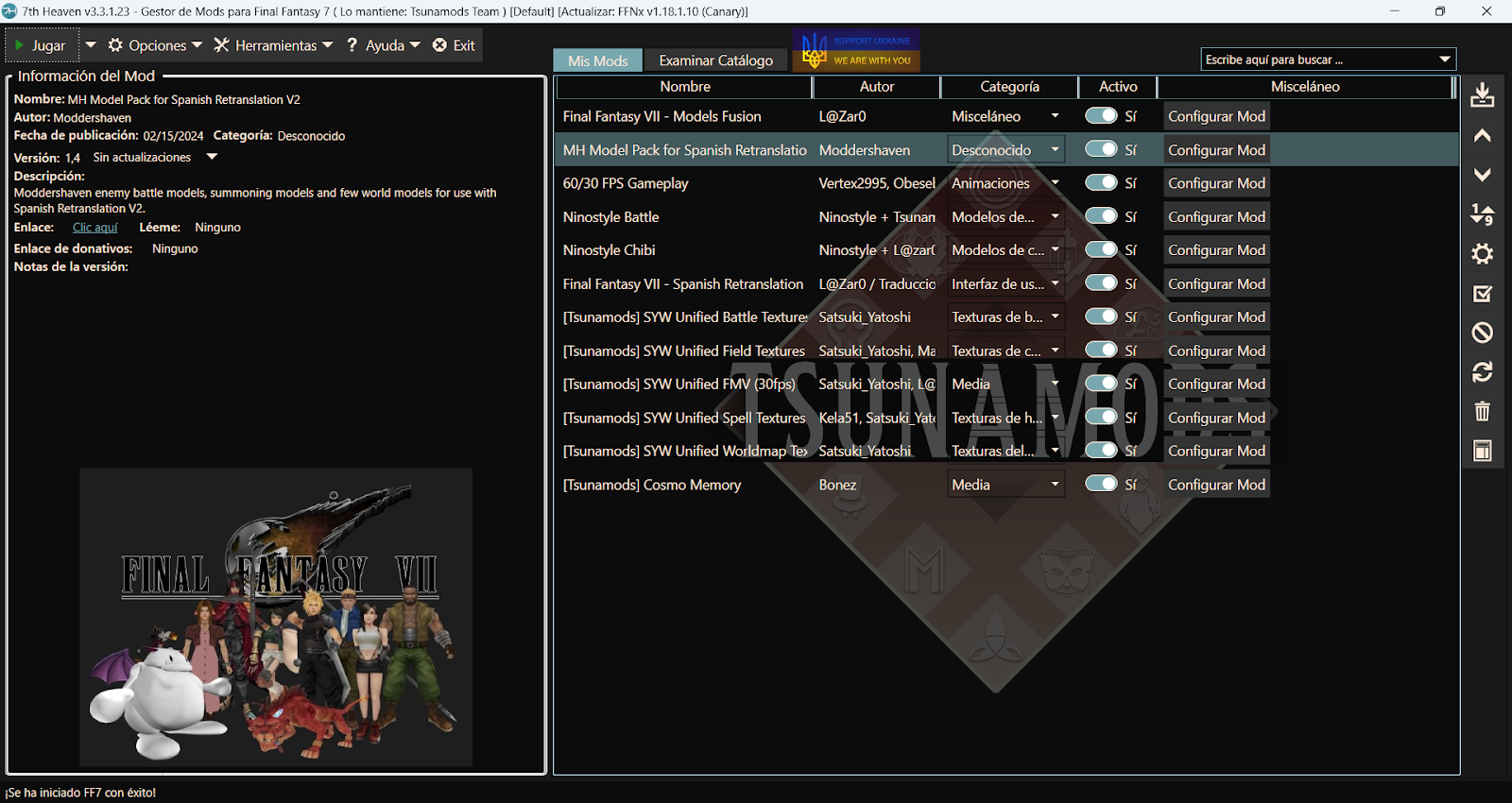
Task: Click the mod preview image of FF7 characters
Action: 276,617
